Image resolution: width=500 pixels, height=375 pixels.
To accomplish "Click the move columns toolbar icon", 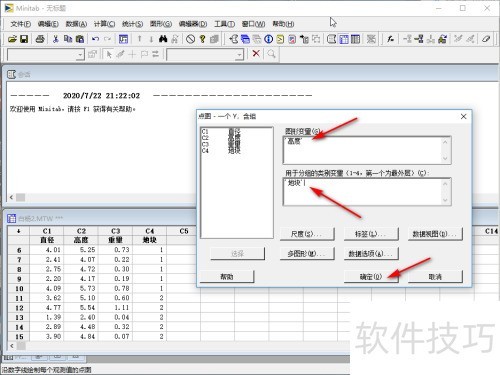I will coord(442,39).
